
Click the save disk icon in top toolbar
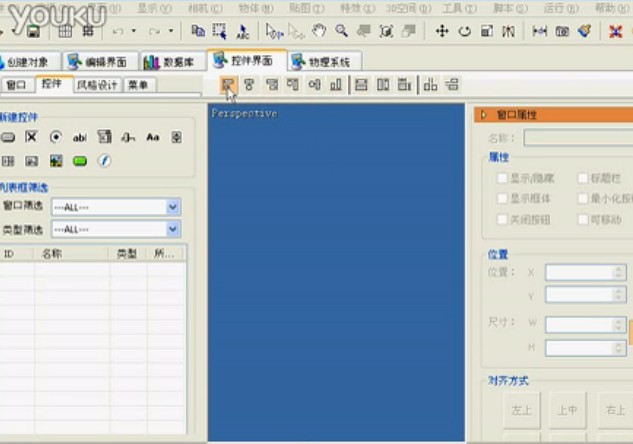click(34, 31)
